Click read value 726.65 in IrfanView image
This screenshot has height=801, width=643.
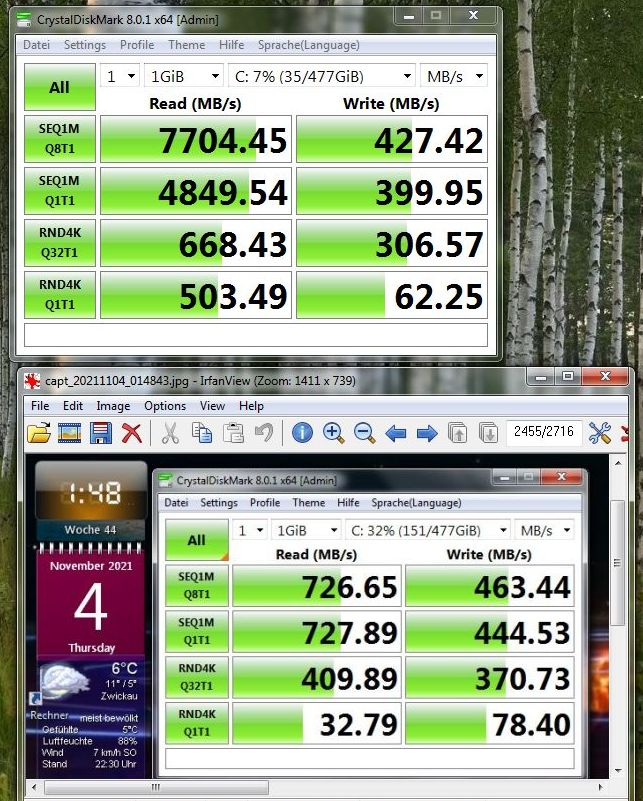point(317,586)
